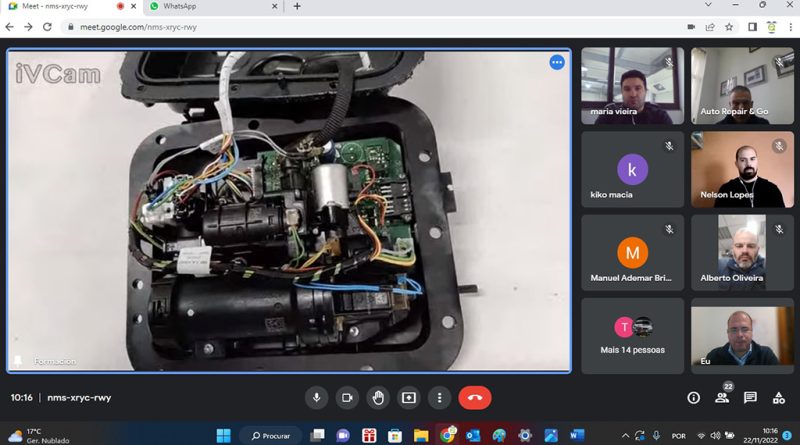Open a new browser tab
The width and height of the screenshot is (800, 445).
click(297, 7)
